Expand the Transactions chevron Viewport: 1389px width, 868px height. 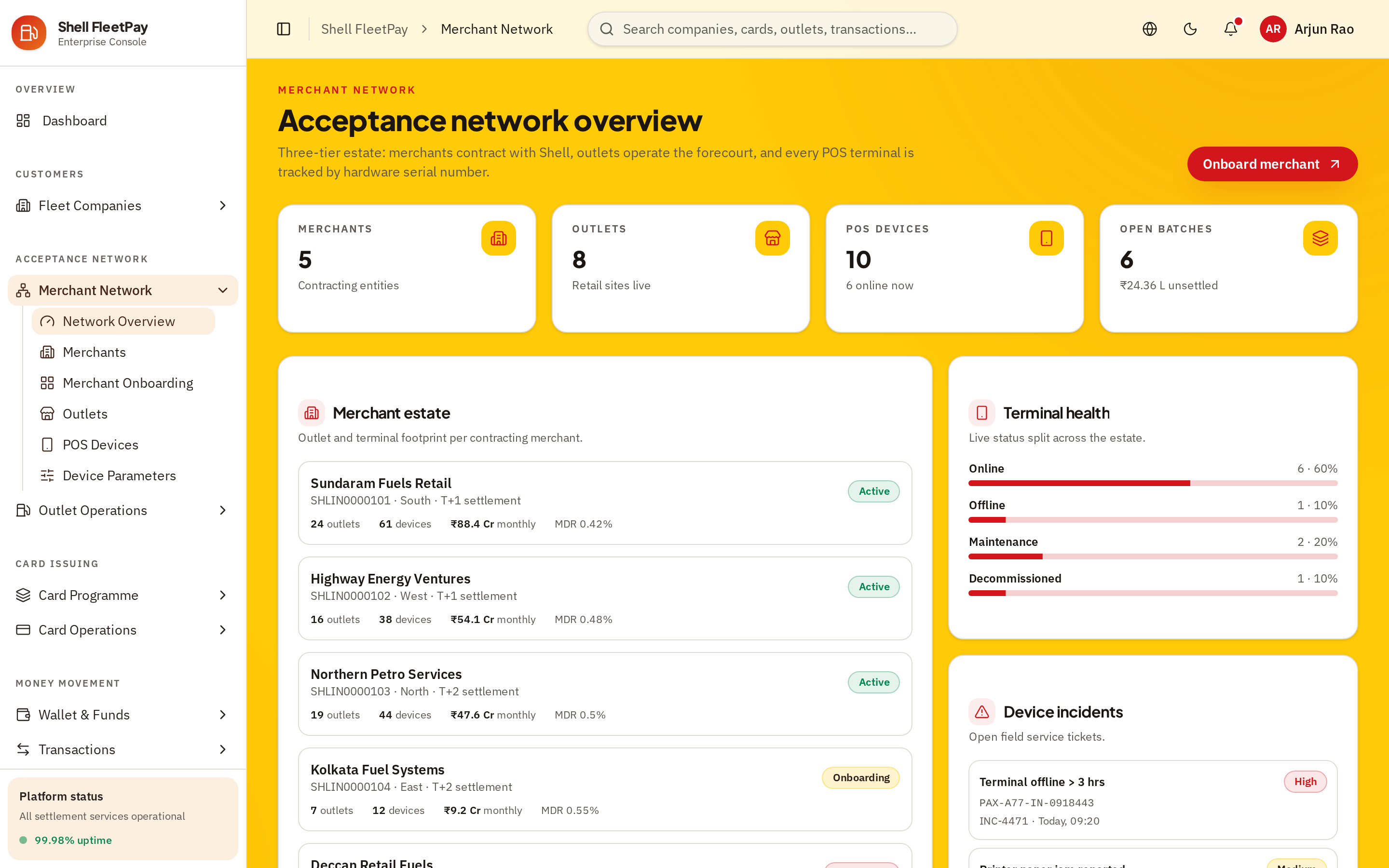(223, 749)
